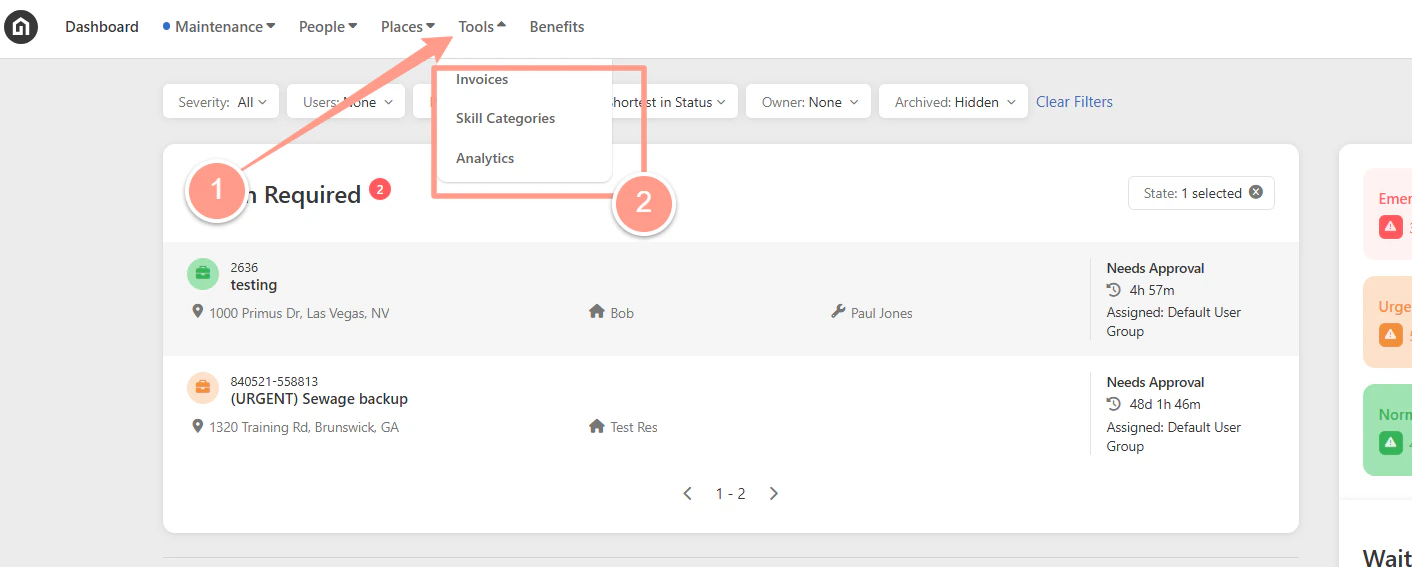Click the home logo icon
Screen dimensions: 1412x567
21,27
